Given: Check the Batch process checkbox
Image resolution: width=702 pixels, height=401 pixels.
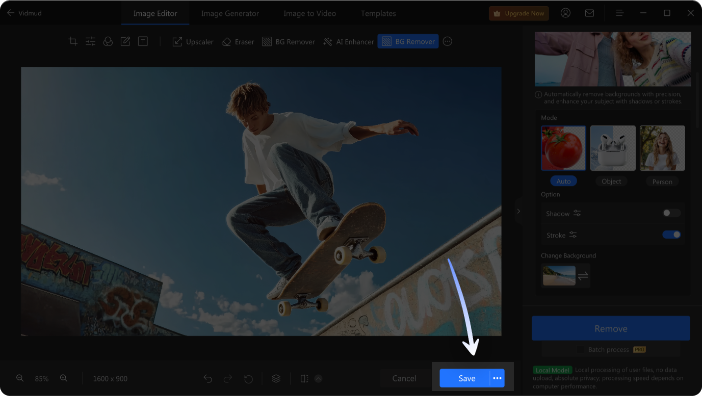Looking at the screenshot, I should tap(581, 350).
